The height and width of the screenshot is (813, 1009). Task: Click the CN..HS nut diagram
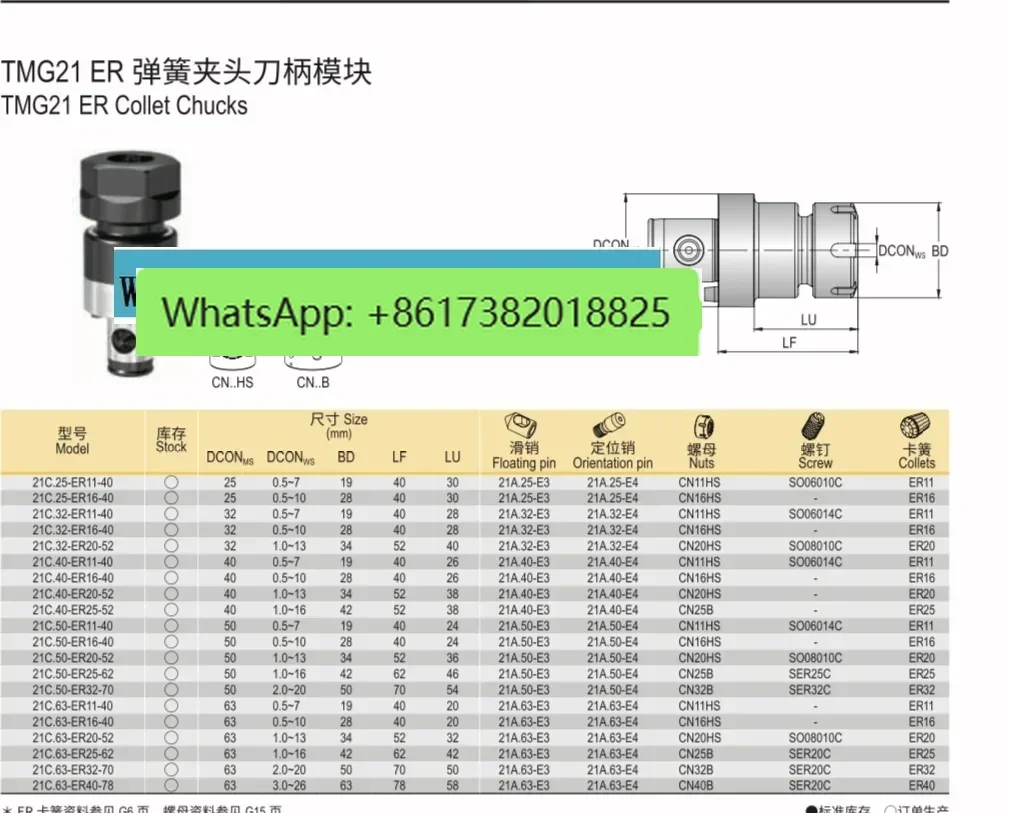(x=232, y=363)
